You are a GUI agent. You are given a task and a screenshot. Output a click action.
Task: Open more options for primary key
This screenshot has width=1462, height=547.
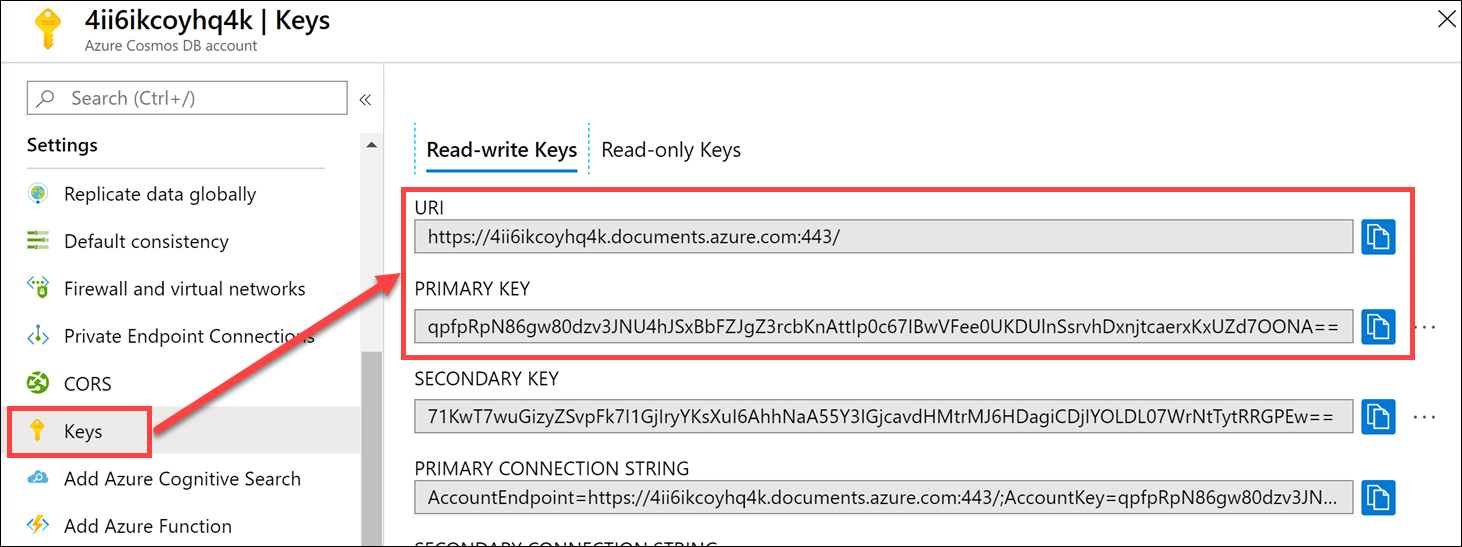tap(1426, 327)
